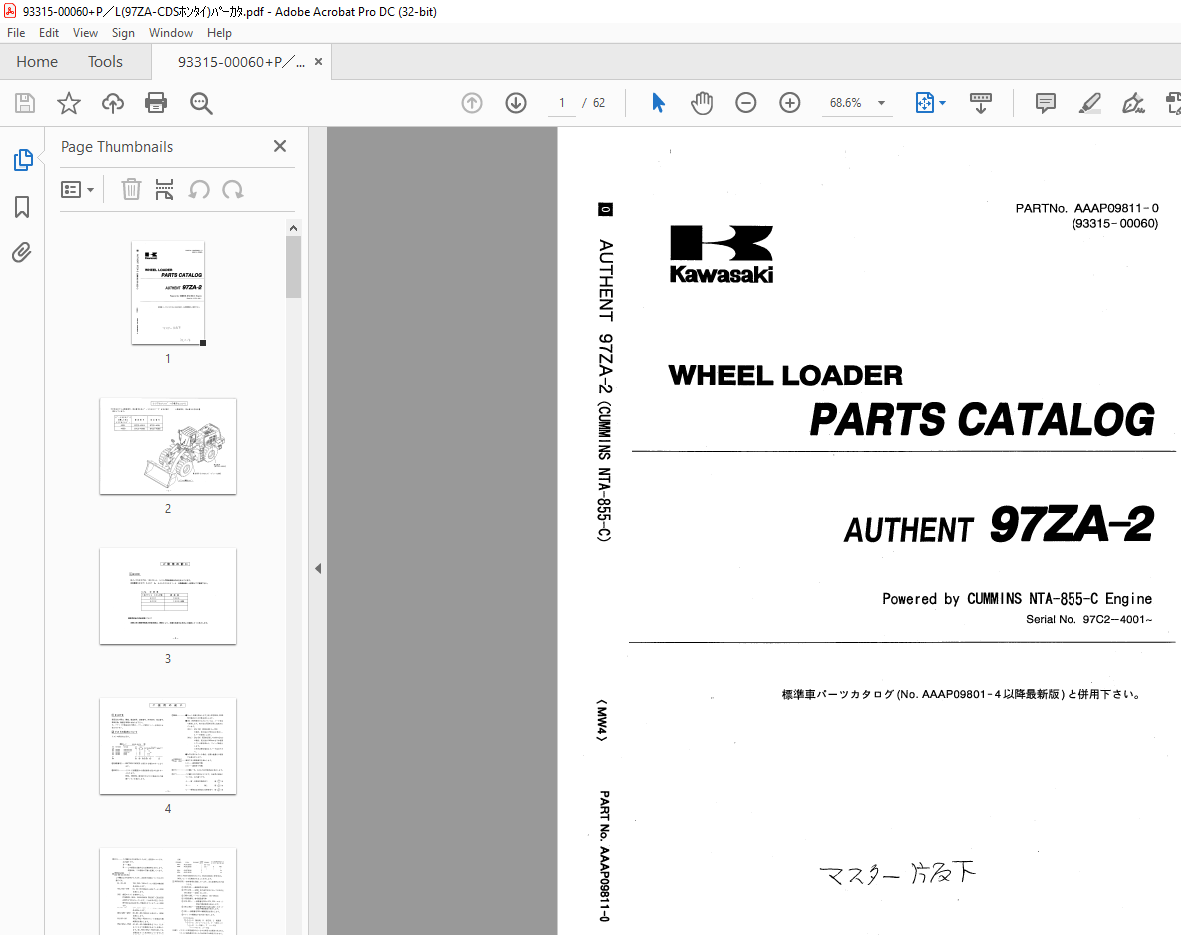Open the View menu

click(x=85, y=33)
